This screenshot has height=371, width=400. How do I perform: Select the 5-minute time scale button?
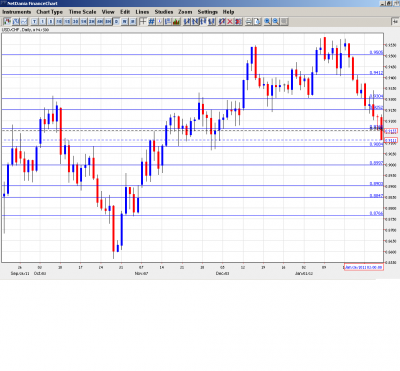51,22
